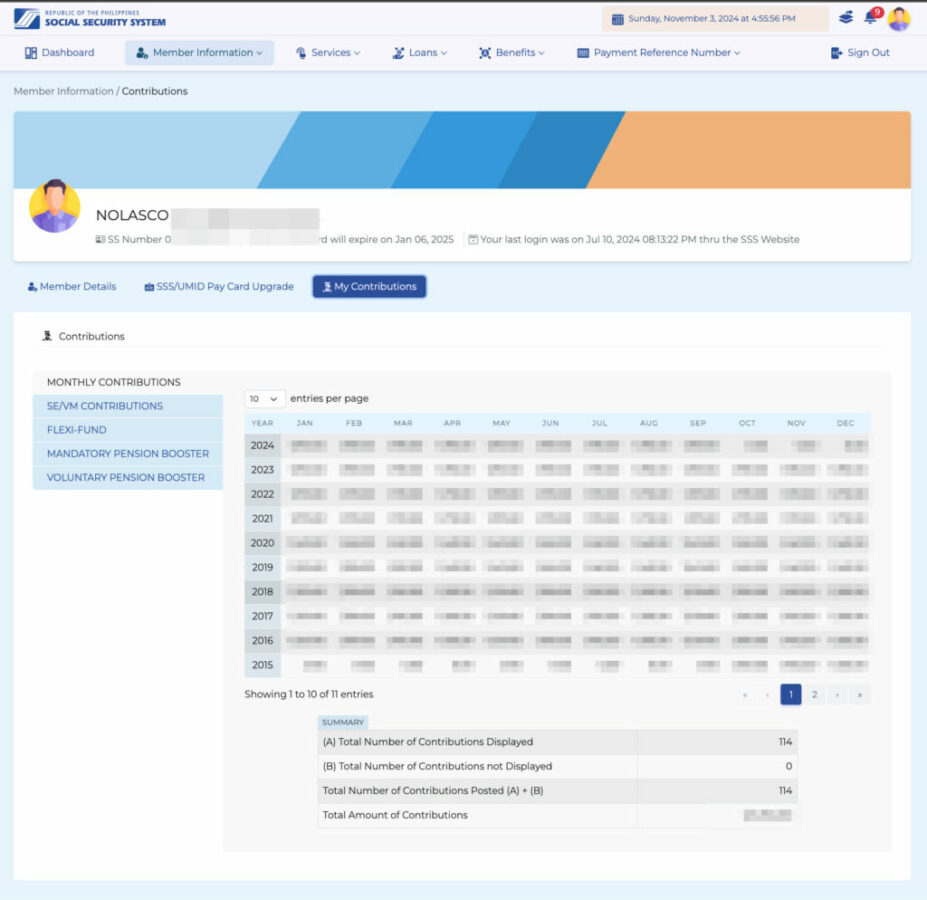Click the member profile picture

54,207
